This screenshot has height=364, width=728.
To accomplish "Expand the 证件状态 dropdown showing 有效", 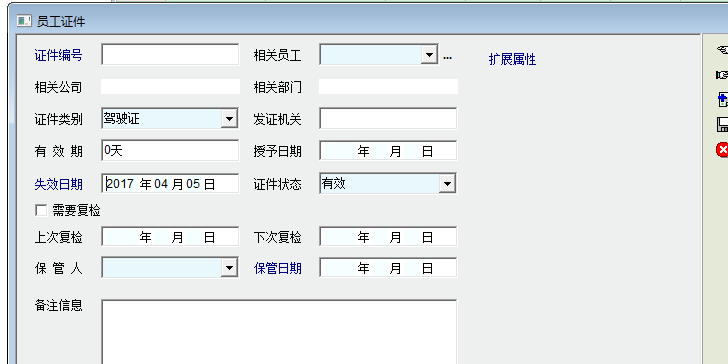I will point(447,183).
